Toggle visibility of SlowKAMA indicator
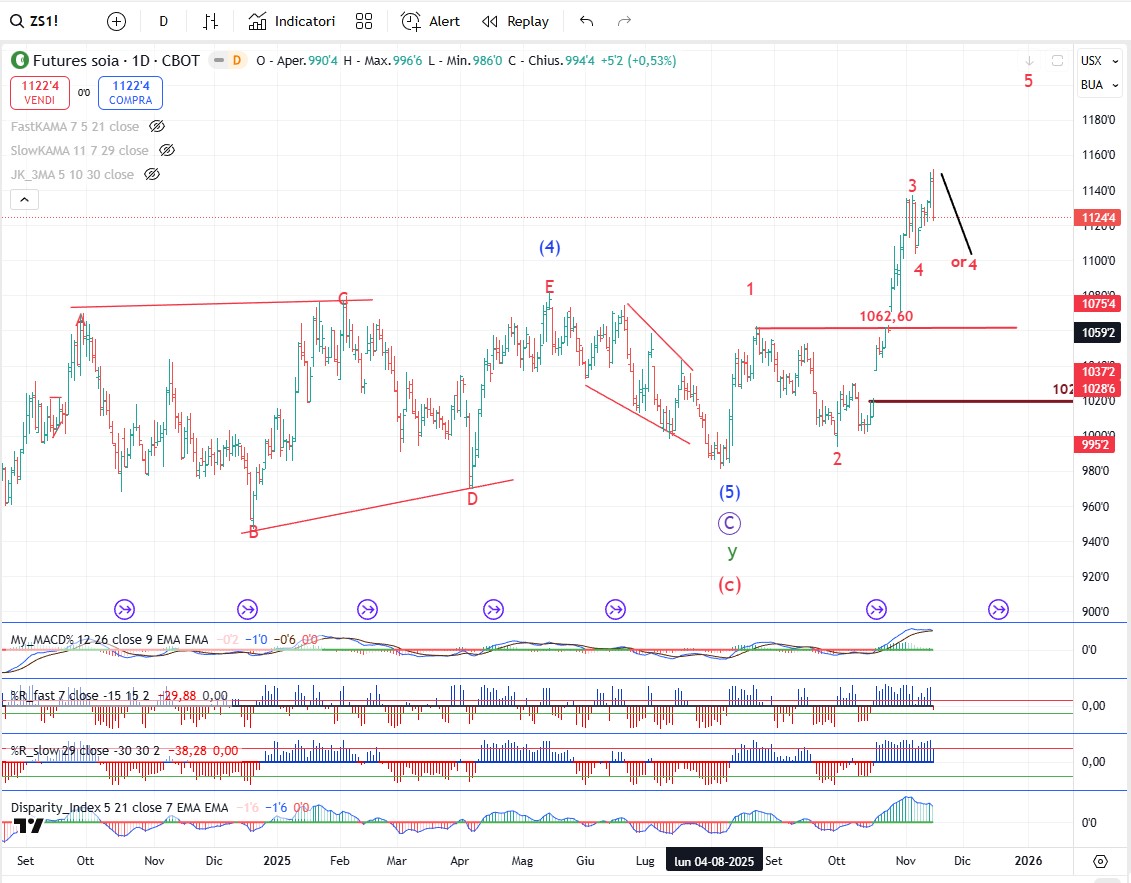1131x883 pixels. pyautogui.click(x=167, y=150)
